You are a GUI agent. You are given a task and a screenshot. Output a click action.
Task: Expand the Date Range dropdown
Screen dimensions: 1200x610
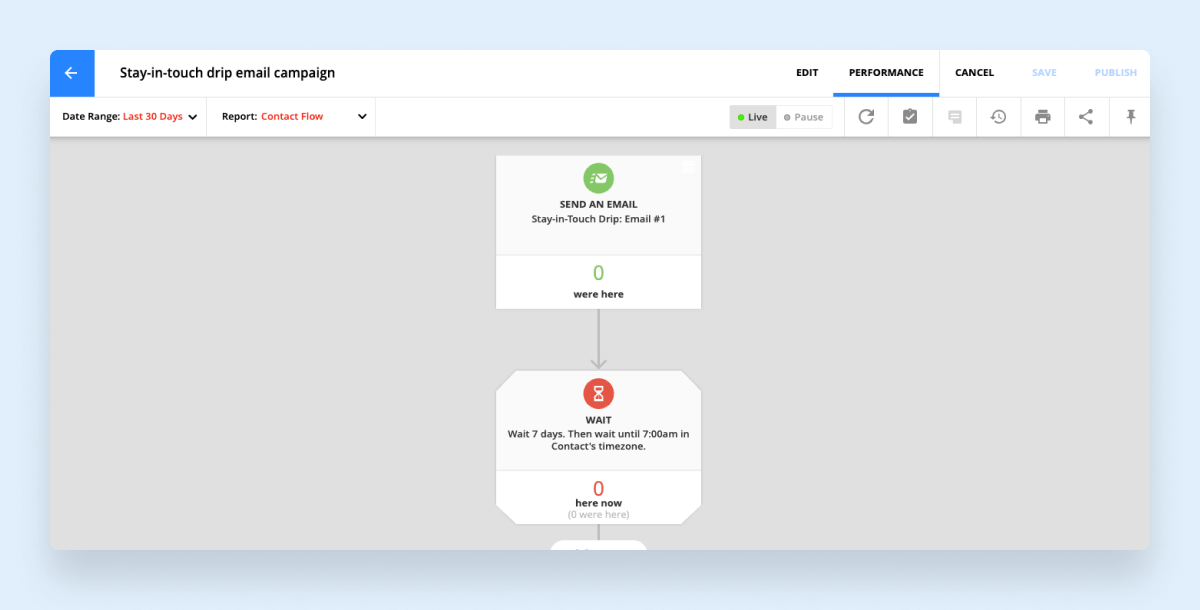[x=129, y=117]
